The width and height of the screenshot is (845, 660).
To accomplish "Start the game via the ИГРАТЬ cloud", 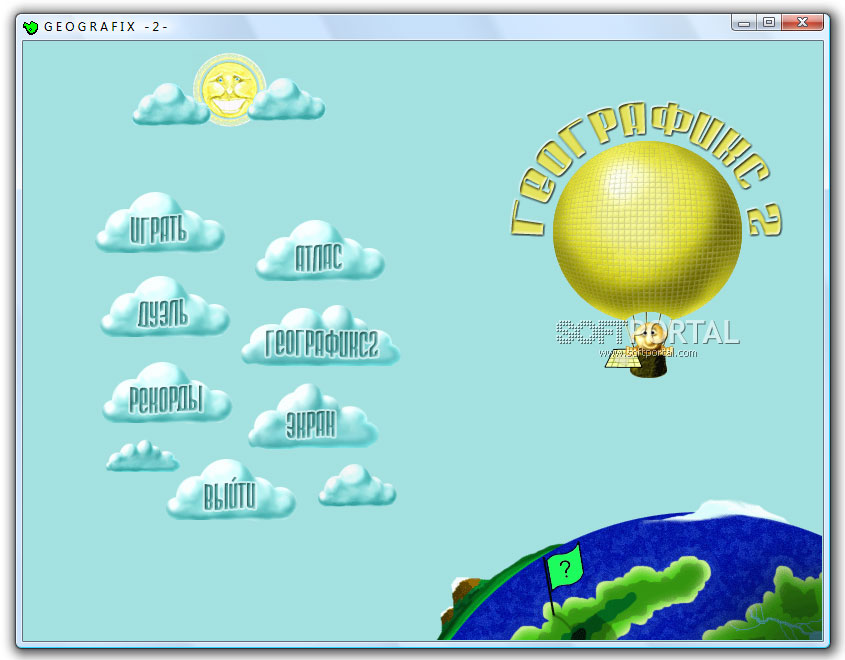I will click(160, 224).
